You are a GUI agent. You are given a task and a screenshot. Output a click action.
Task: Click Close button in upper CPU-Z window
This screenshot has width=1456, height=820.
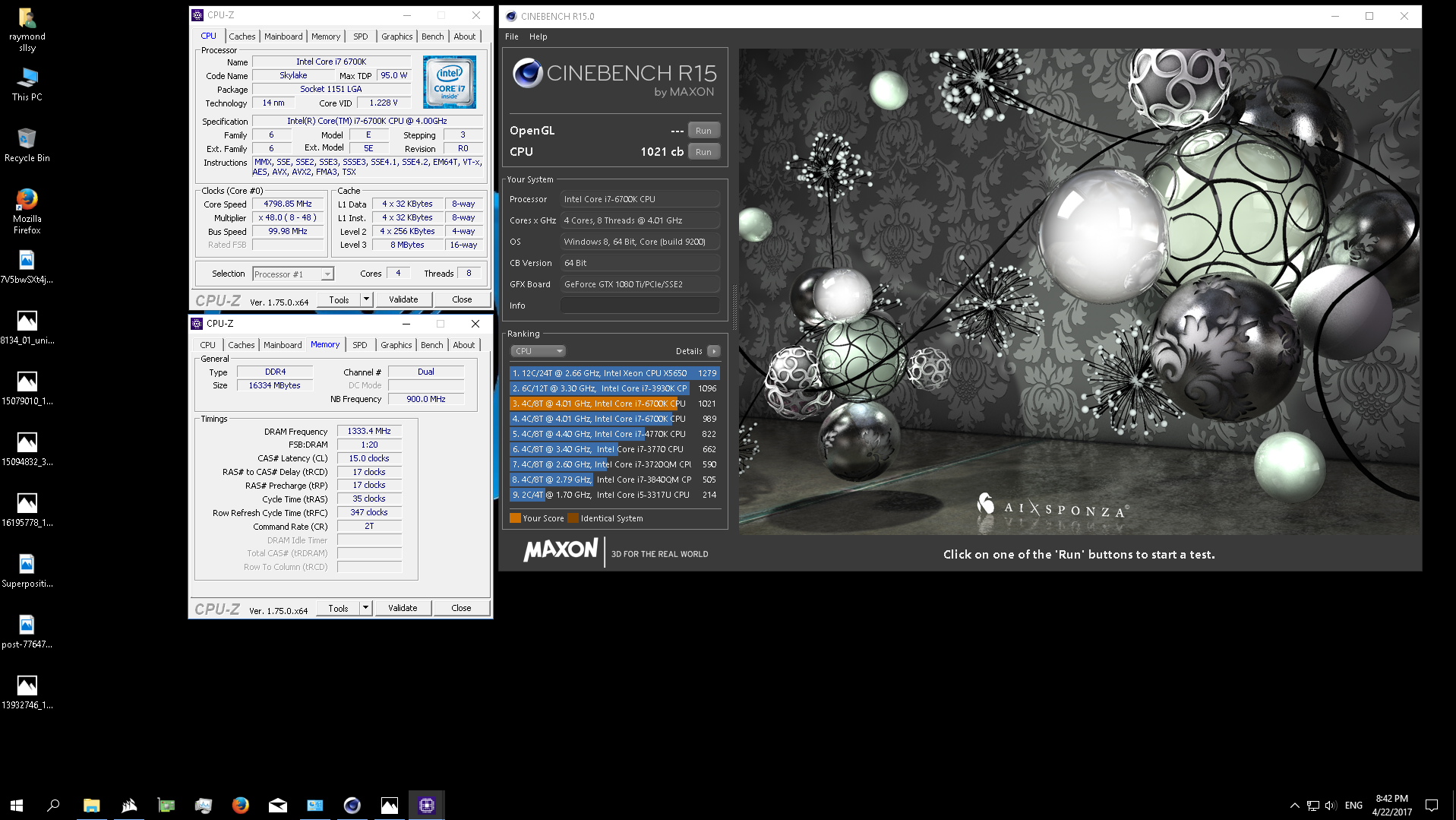[x=462, y=299]
